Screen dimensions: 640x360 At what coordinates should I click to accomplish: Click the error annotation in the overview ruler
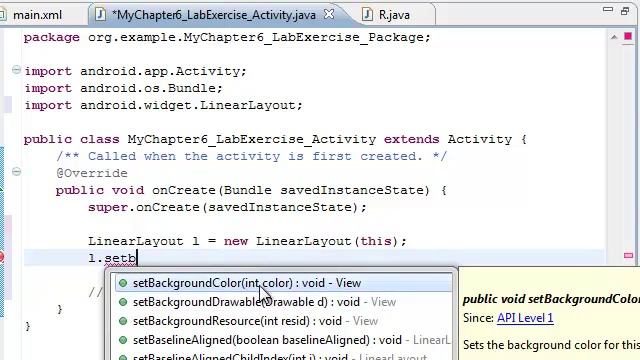click(x=628, y=256)
